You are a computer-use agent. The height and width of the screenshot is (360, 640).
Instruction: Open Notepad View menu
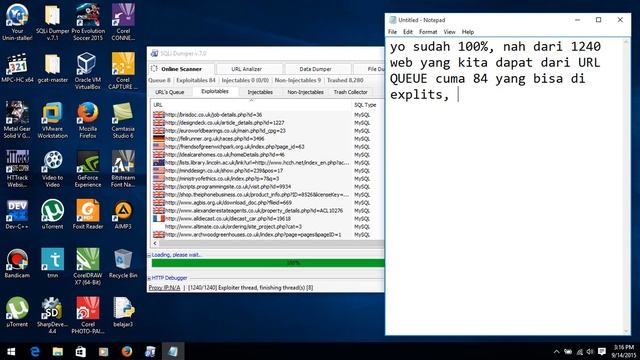[449, 32]
